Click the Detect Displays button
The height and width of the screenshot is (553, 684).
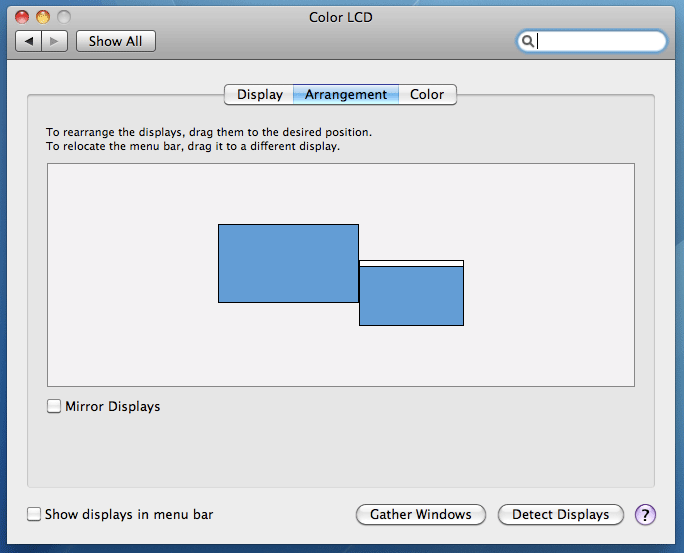click(560, 515)
